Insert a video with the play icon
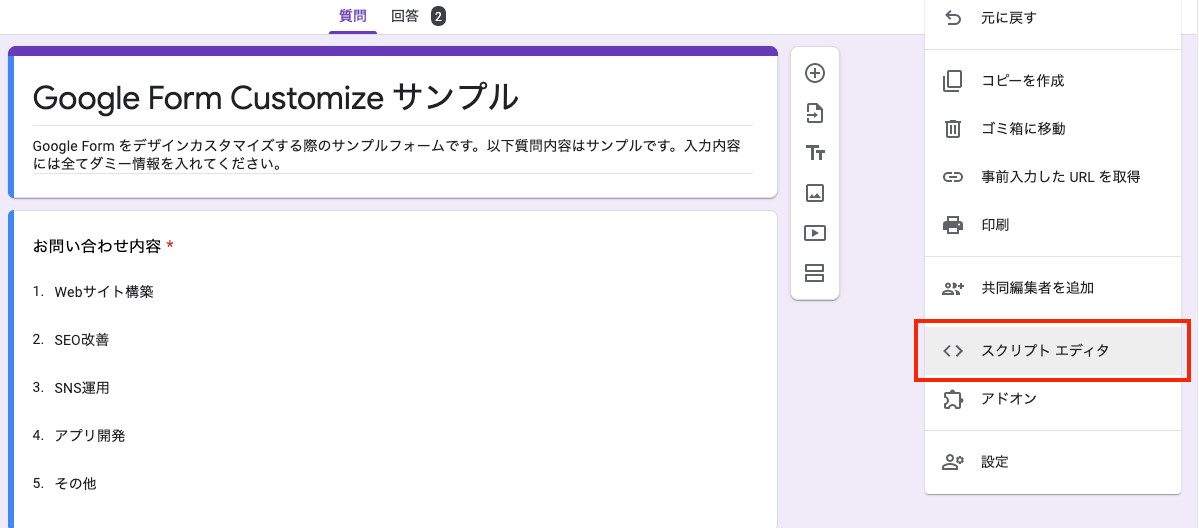The width and height of the screenshot is (1199, 528). (815, 233)
